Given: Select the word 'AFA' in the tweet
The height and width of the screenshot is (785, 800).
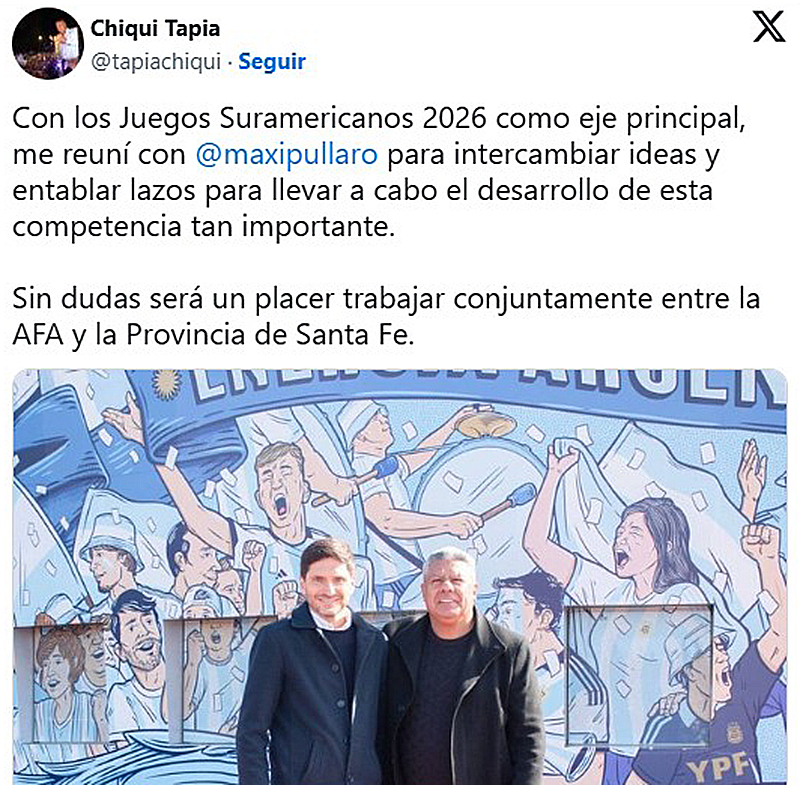Looking at the screenshot, I should coord(38,335).
